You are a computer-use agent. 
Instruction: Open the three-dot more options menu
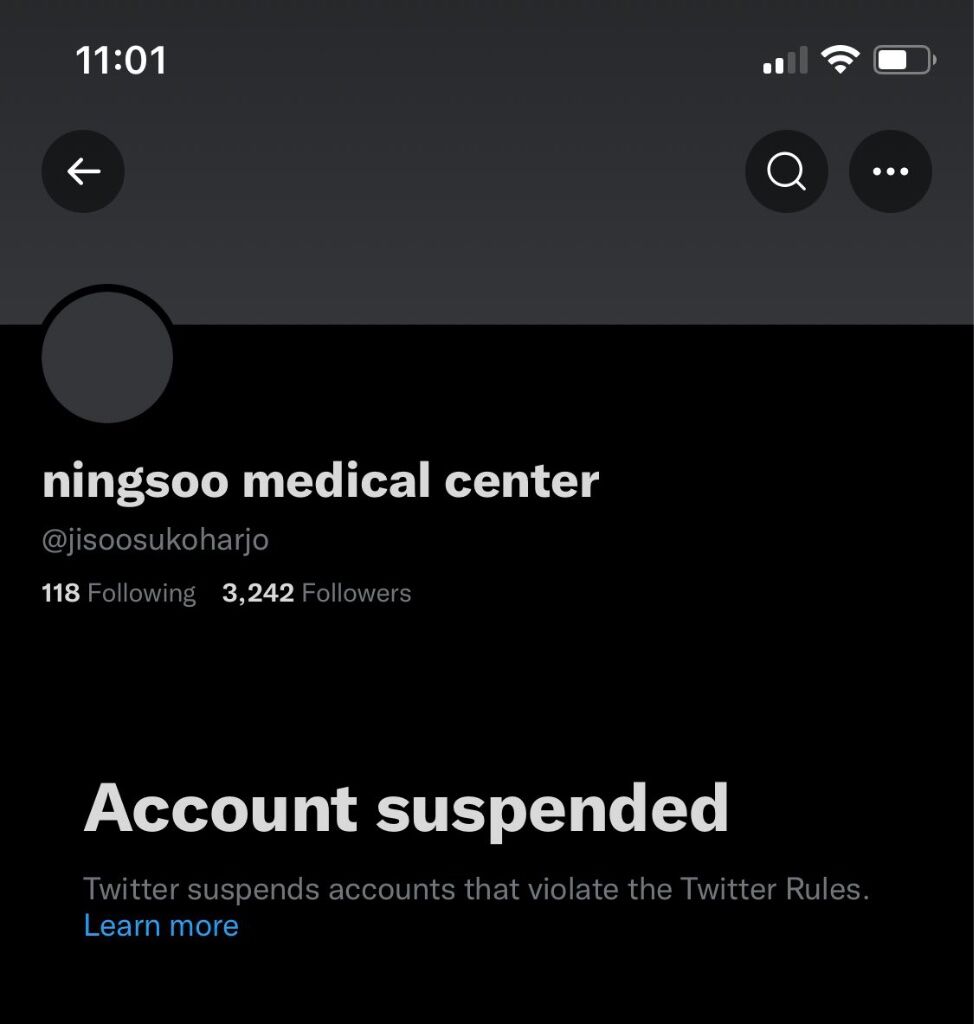[x=890, y=171]
